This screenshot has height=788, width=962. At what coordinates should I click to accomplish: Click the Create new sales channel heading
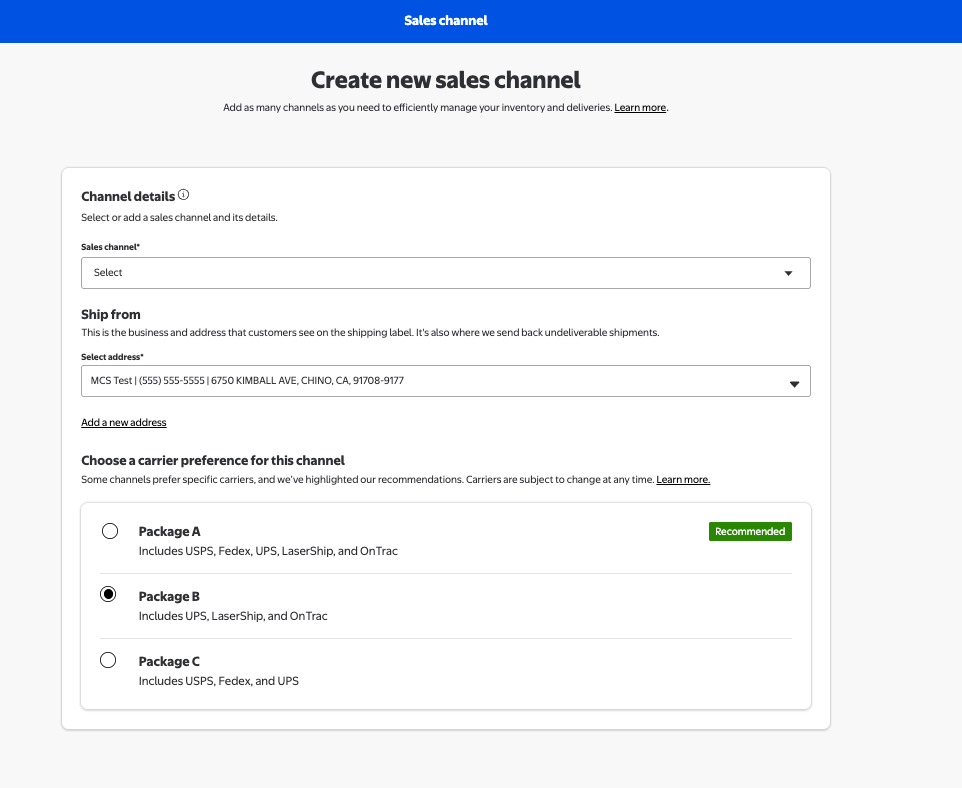(x=446, y=80)
